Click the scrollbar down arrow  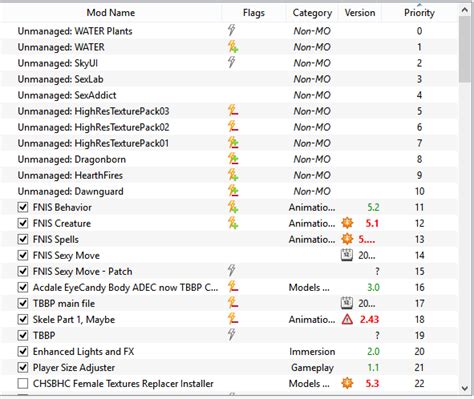click(465, 388)
